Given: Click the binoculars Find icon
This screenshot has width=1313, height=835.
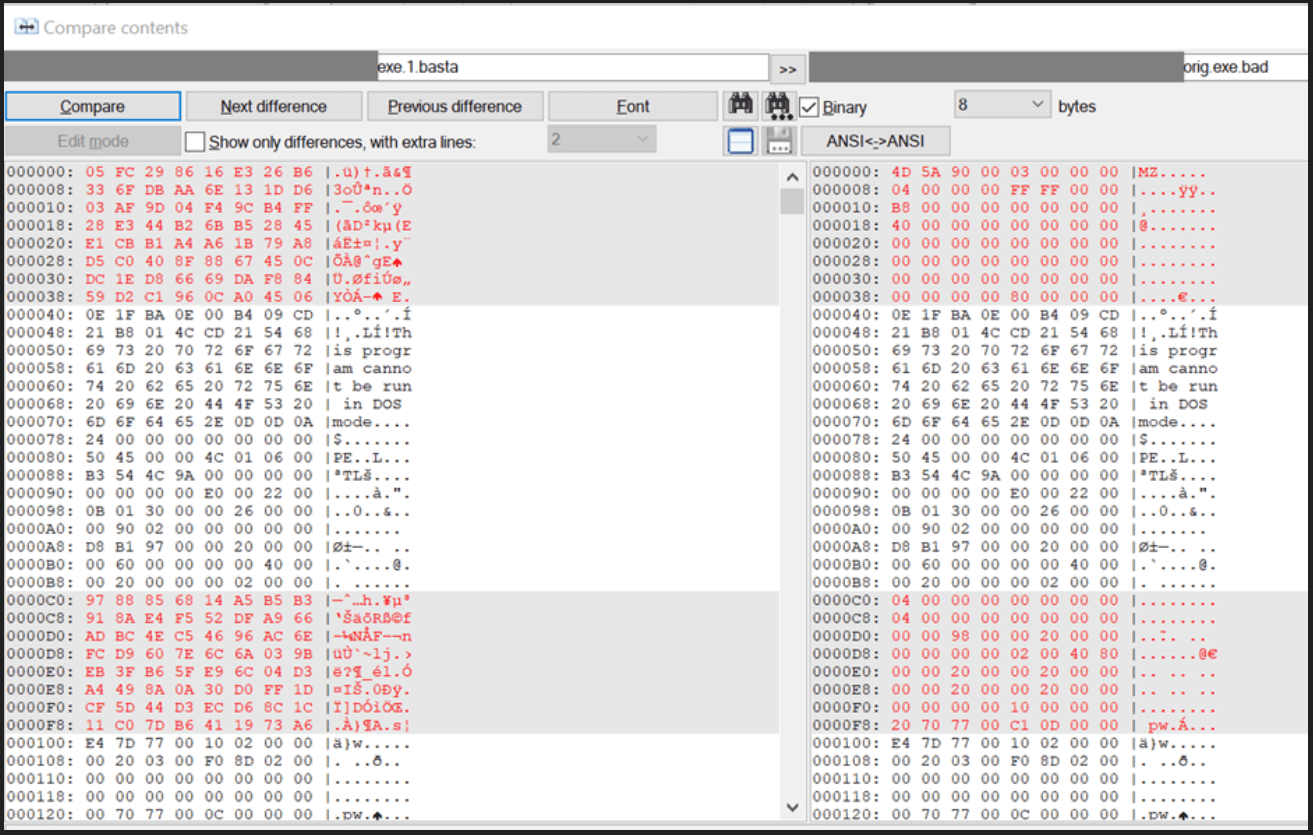Looking at the screenshot, I should coord(740,105).
